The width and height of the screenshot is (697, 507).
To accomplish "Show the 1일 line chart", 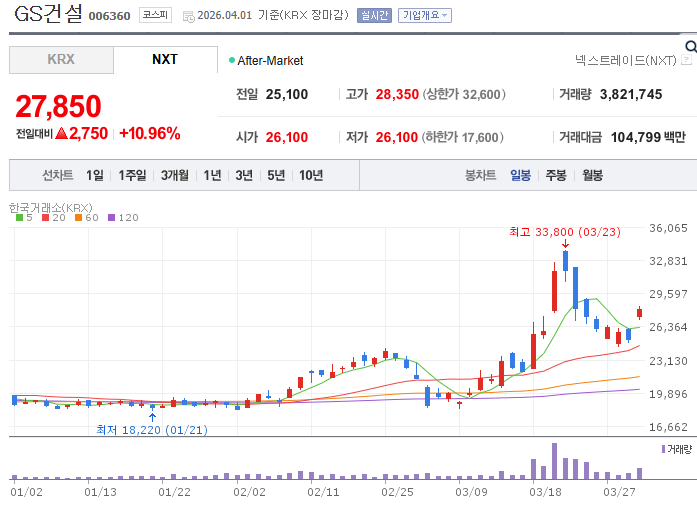I will 95,176.
